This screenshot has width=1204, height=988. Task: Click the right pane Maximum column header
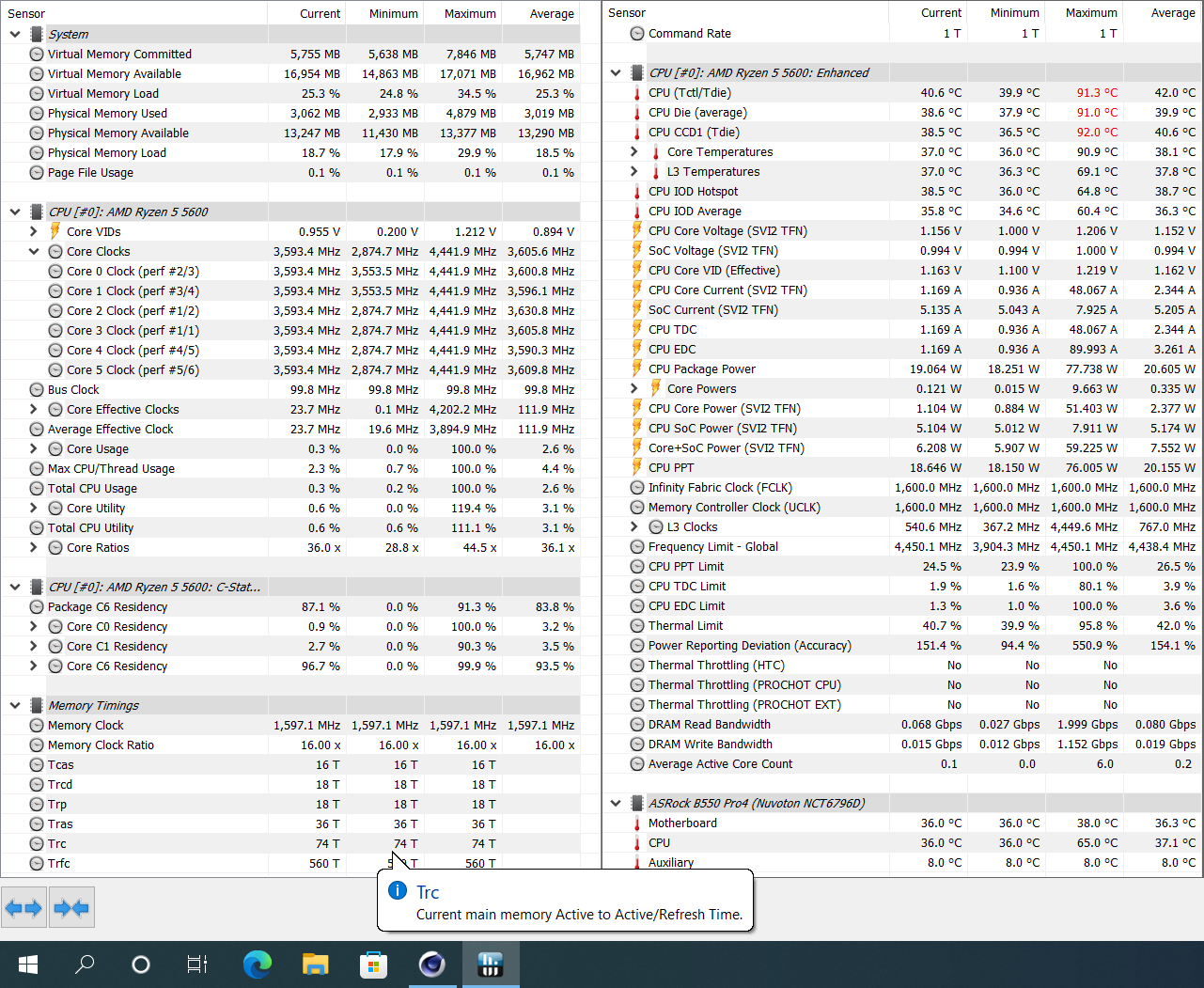[1084, 12]
